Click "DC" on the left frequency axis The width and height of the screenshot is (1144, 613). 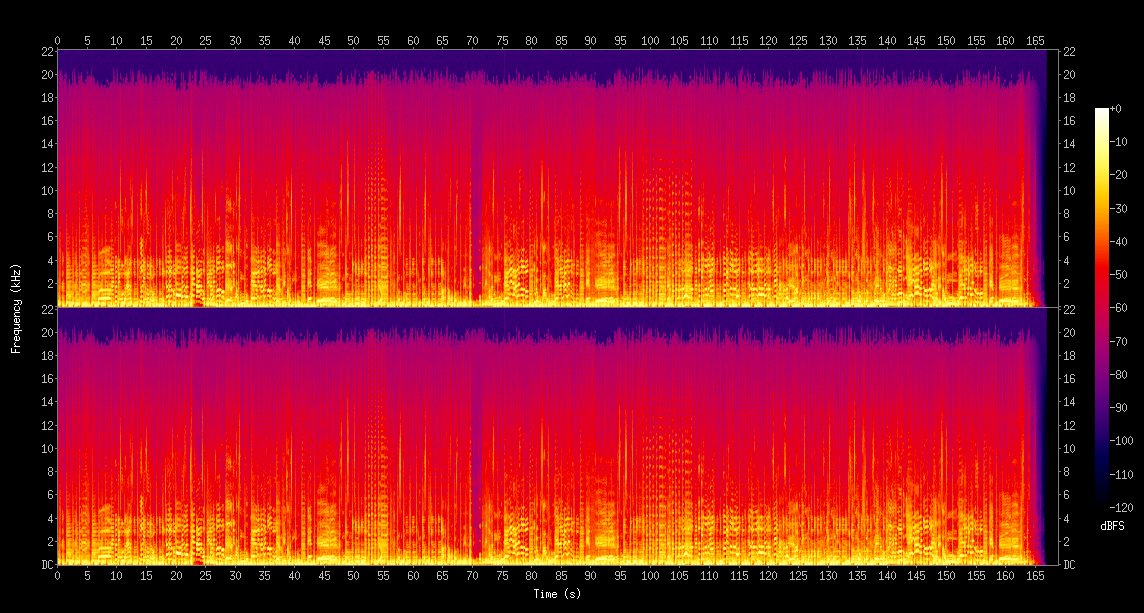47,565
